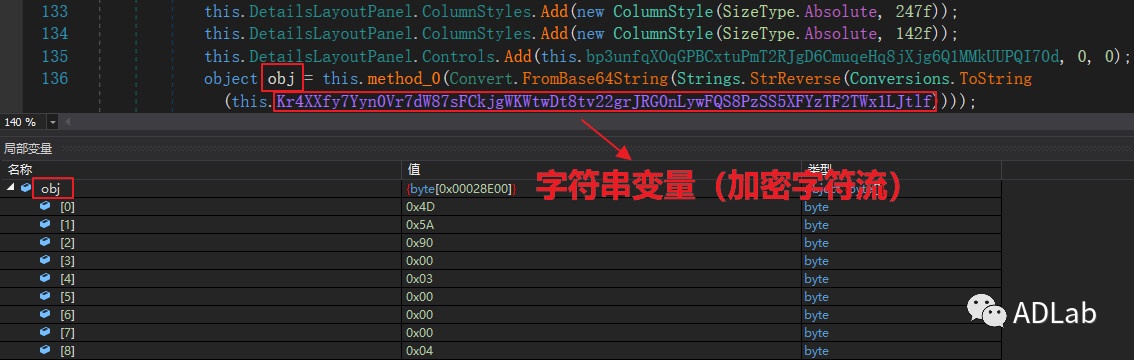Click the cube icon beside [3]
1134x360 pixels.
click(45, 261)
